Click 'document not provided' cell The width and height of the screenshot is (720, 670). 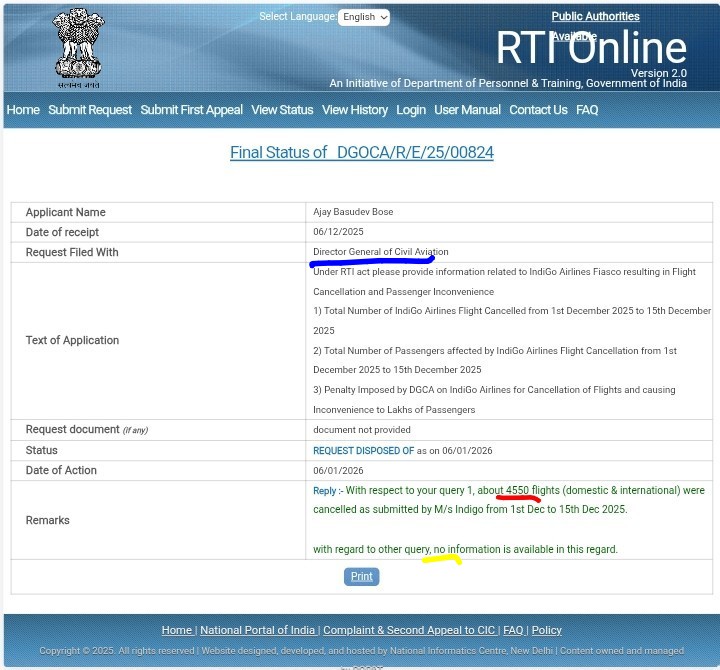[x=362, y=430]
